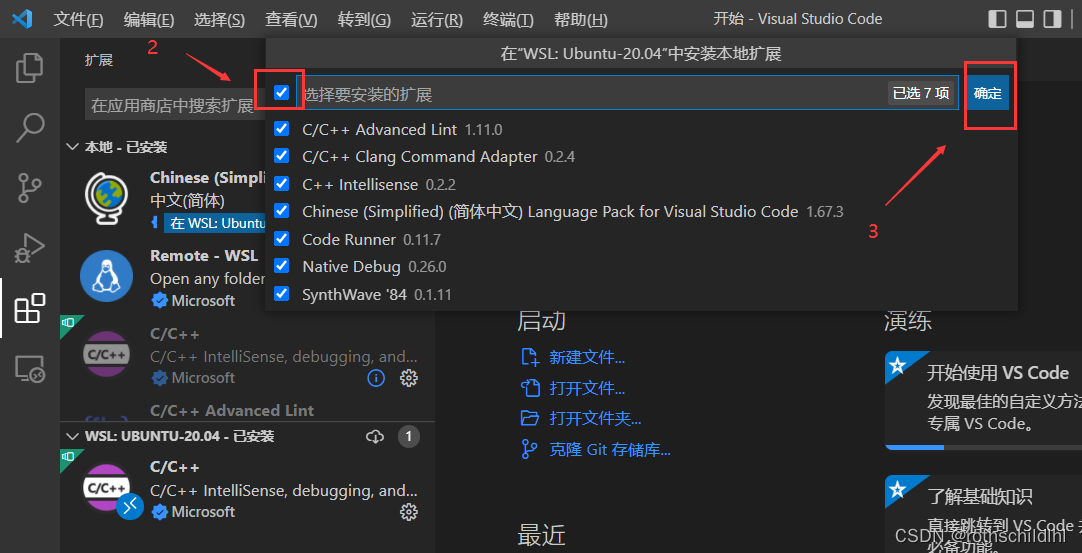Open the Extensions view icon
Viewport: 1082px width, 553px height.
tap(30, 308)
